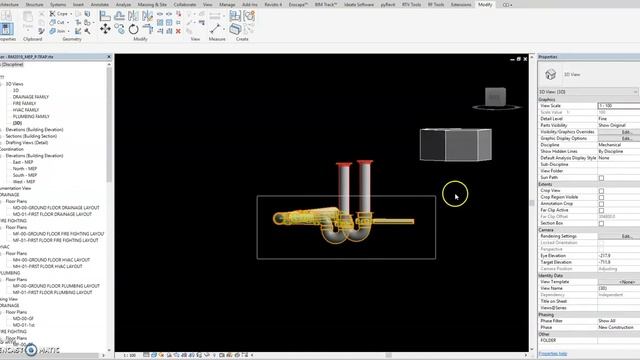Click the Create Assembly icon
The height and width of the screenshot is (360, 640).
tap(235, 16)
